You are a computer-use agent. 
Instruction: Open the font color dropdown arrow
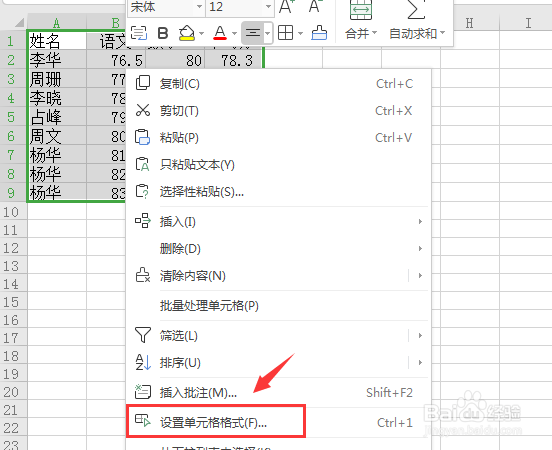234,33
